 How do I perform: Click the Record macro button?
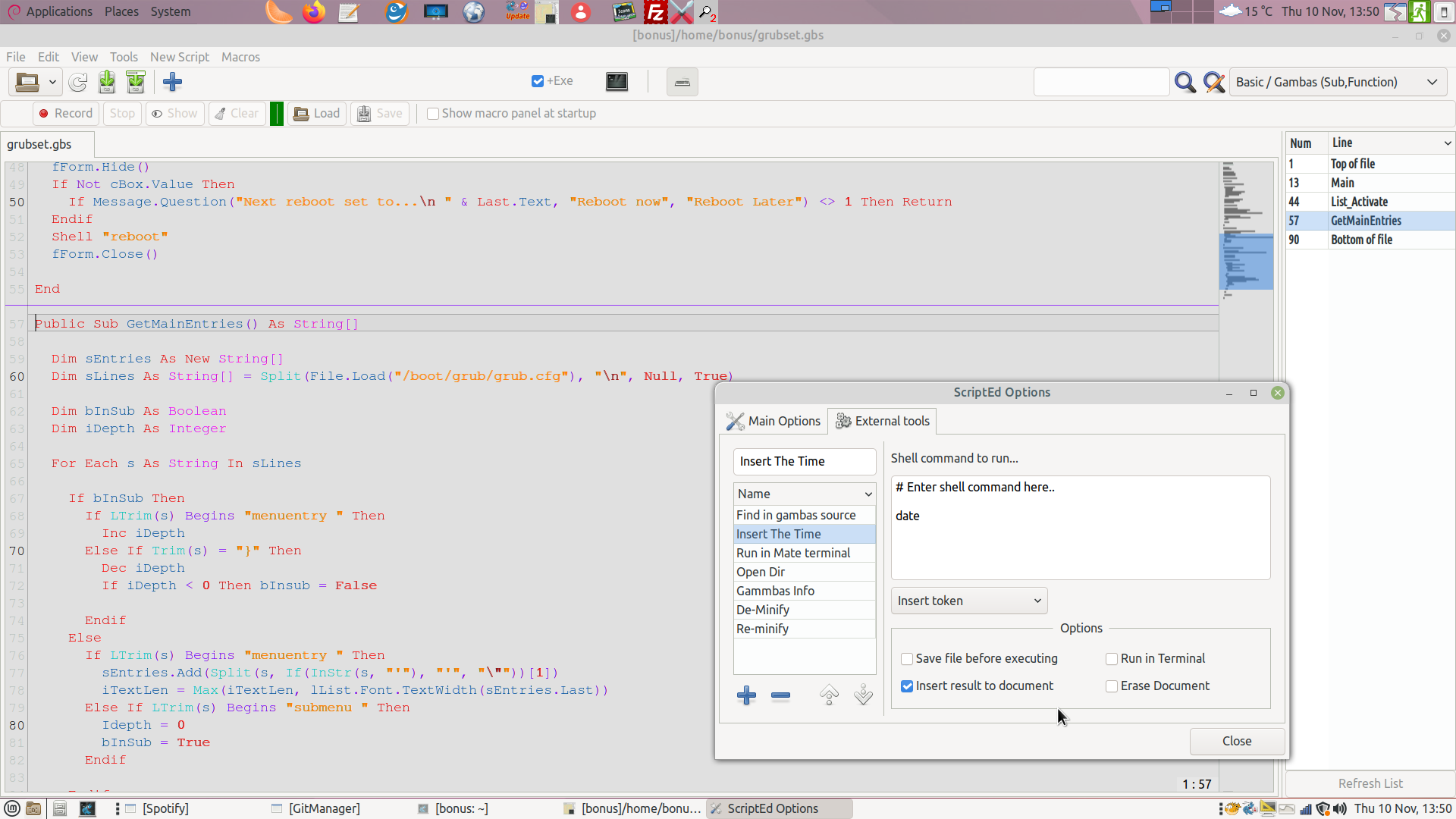click(65, 113)
